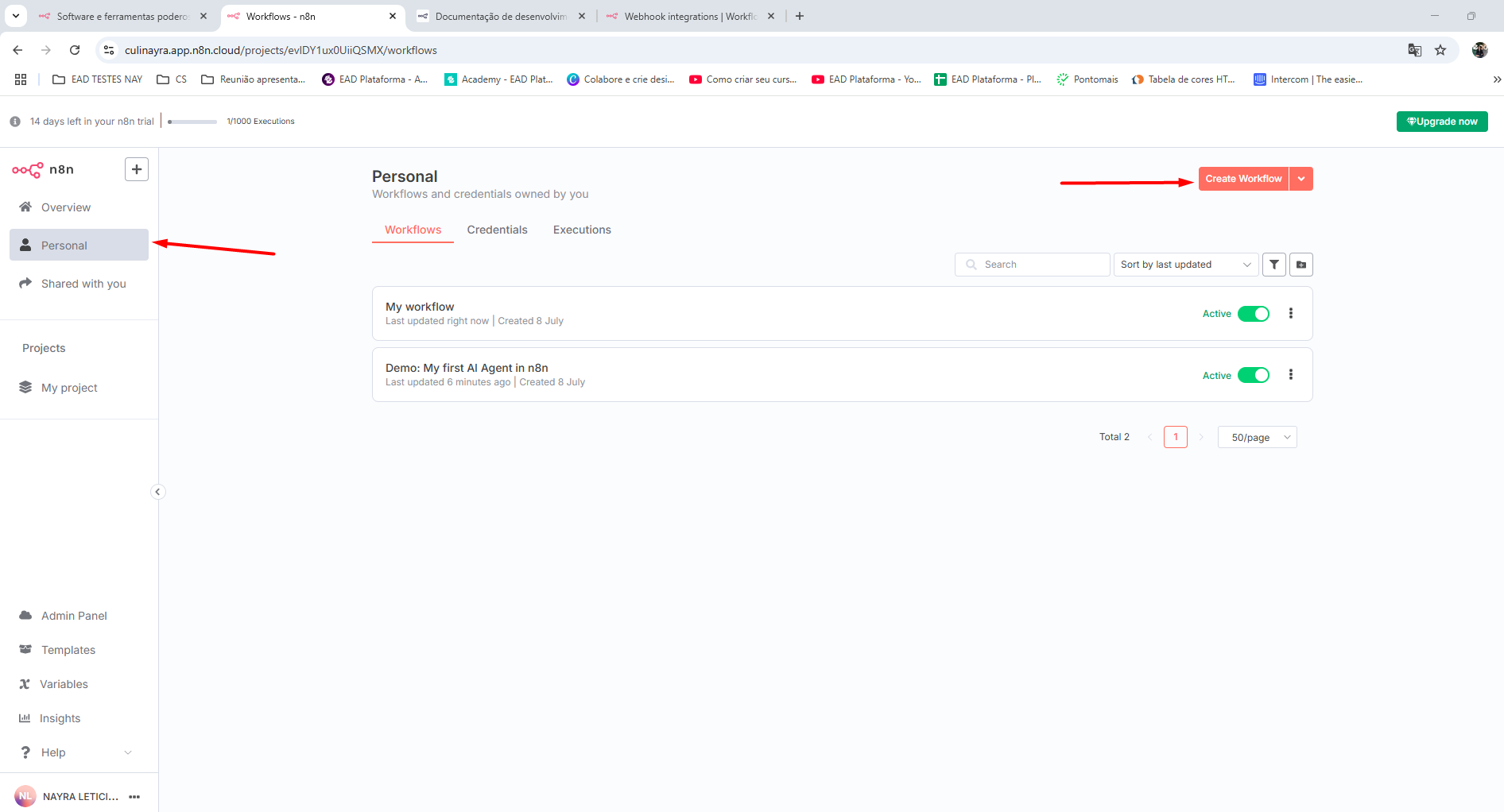Click the Create Workflow button
1504x812 pixels.
pos(1243,179)
